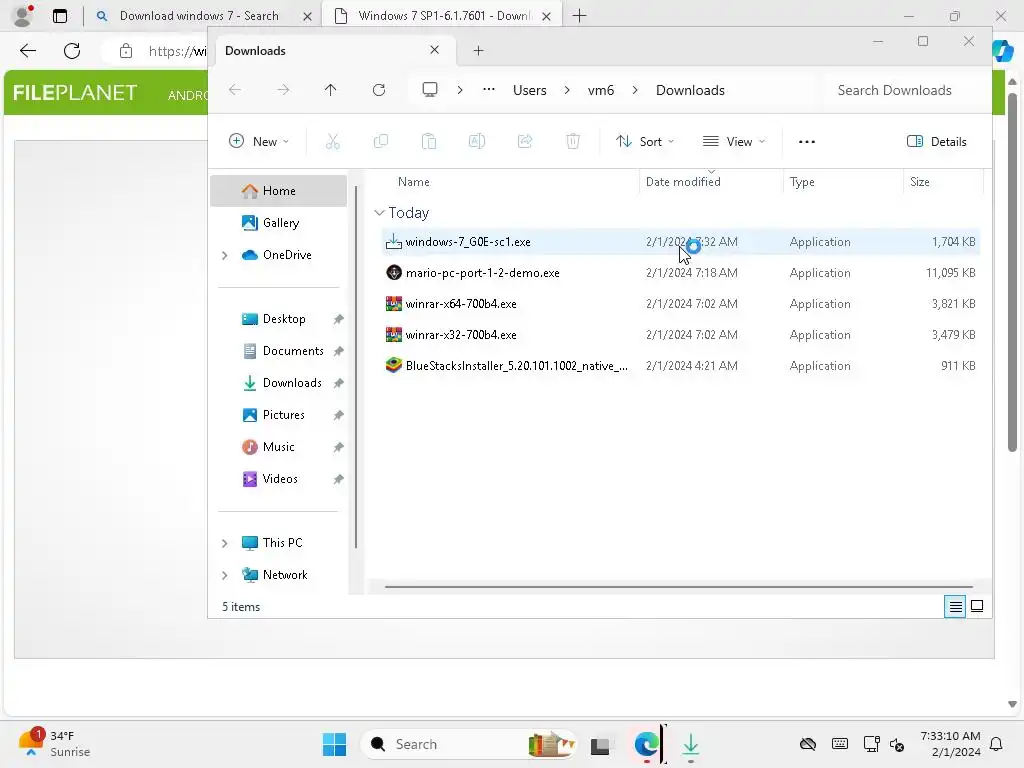Viewport: 1024px width, 768px height.
Task: Open the notification bell in system tray
Action: tap(997, 744)
